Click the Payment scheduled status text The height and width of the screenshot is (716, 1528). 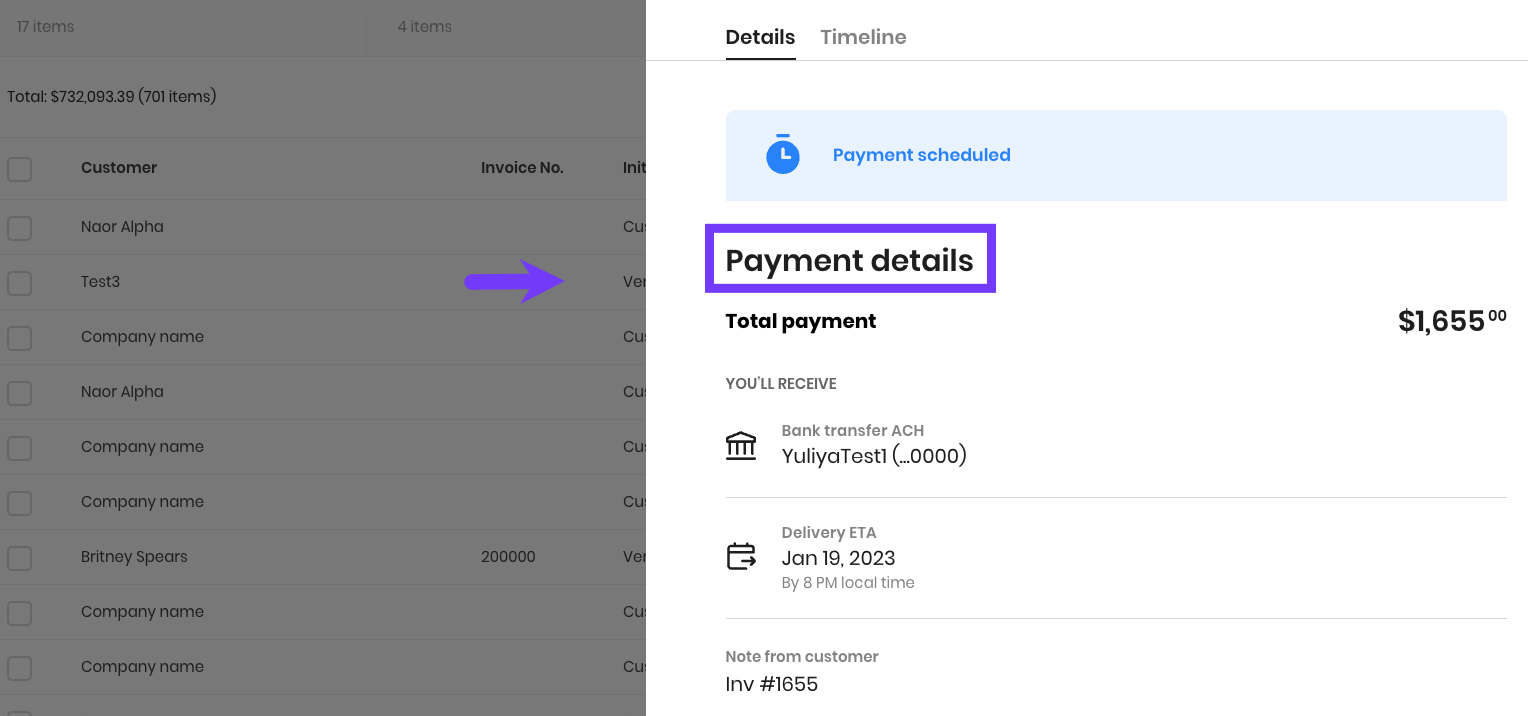tap(921, 155)
